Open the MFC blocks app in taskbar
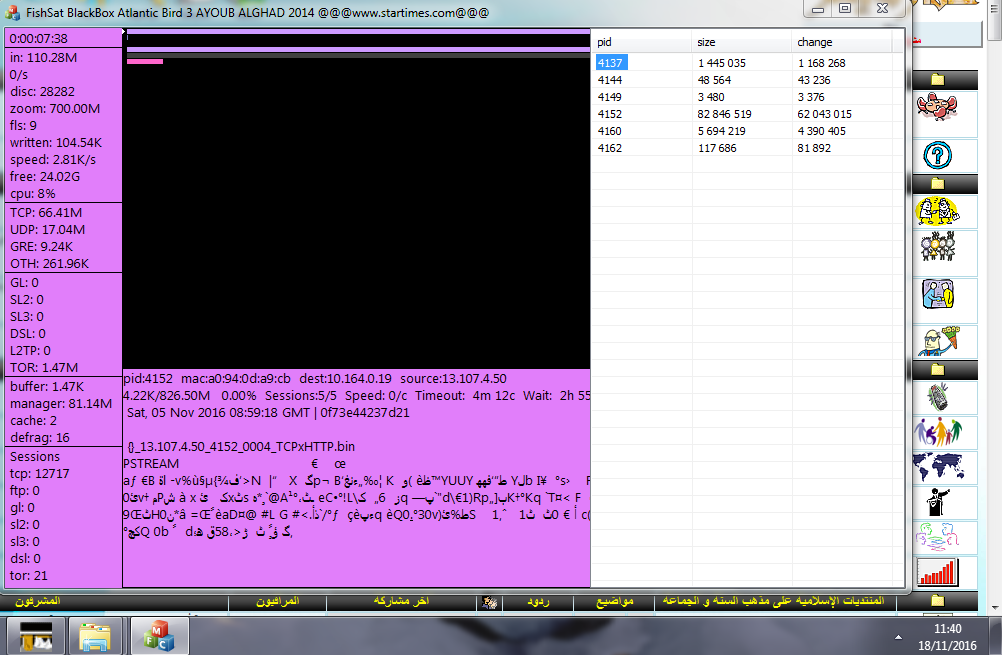Viewport: 1002px width, 655px height. (x=158, y=634)
